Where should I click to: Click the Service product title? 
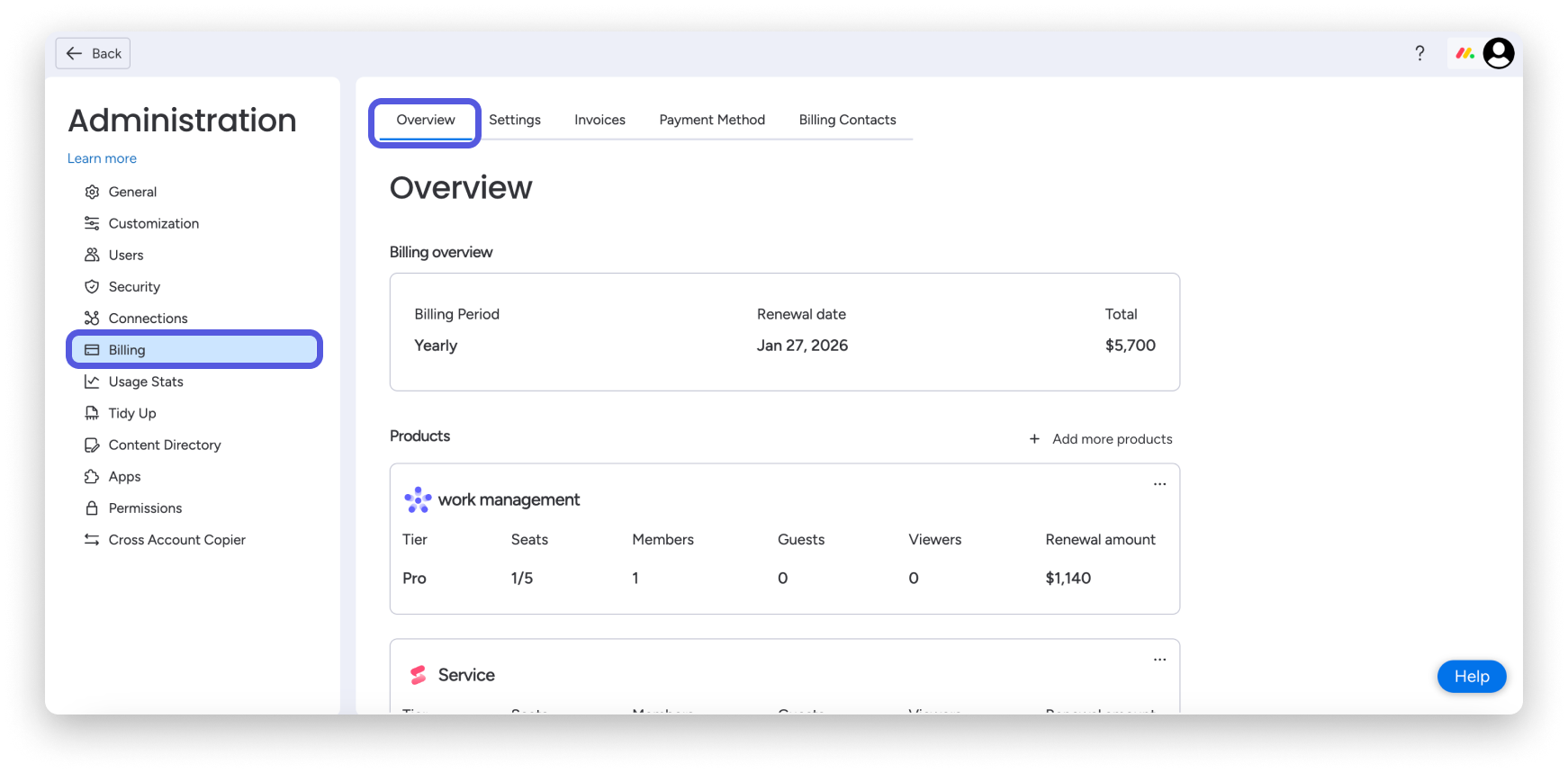pos(466,675)
